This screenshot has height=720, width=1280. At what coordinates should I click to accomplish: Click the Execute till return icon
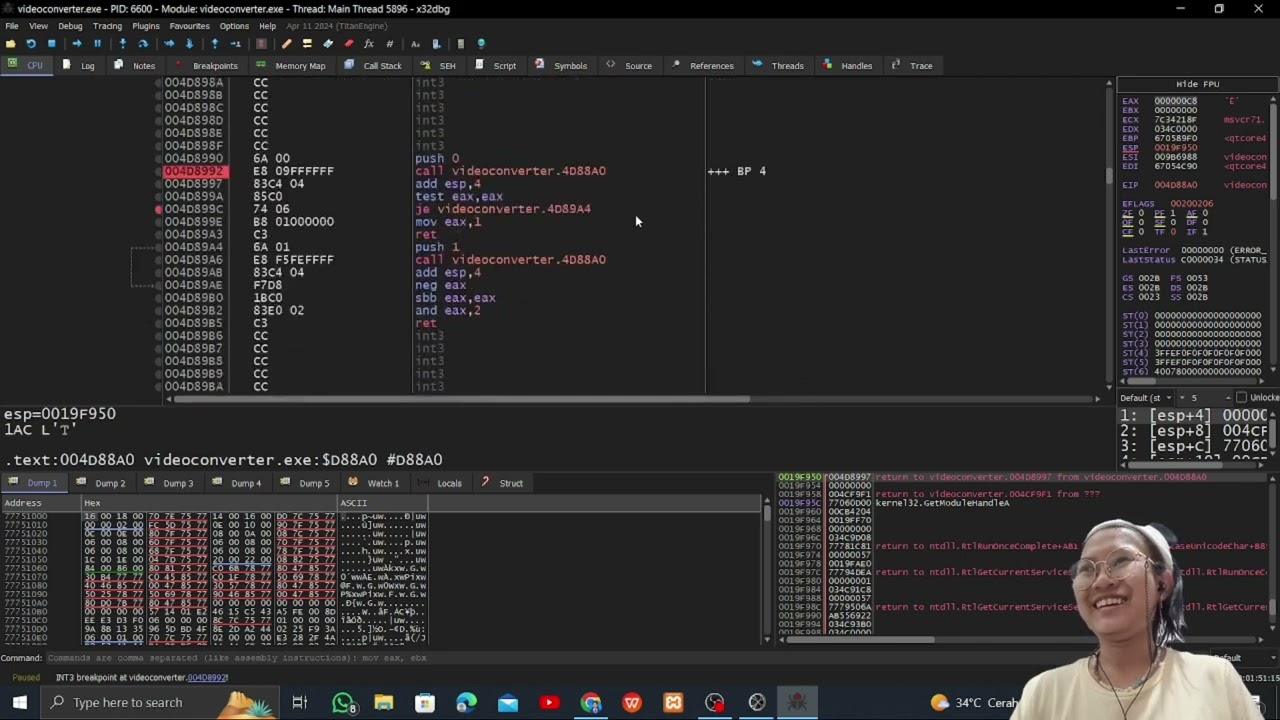click(214, 44)
